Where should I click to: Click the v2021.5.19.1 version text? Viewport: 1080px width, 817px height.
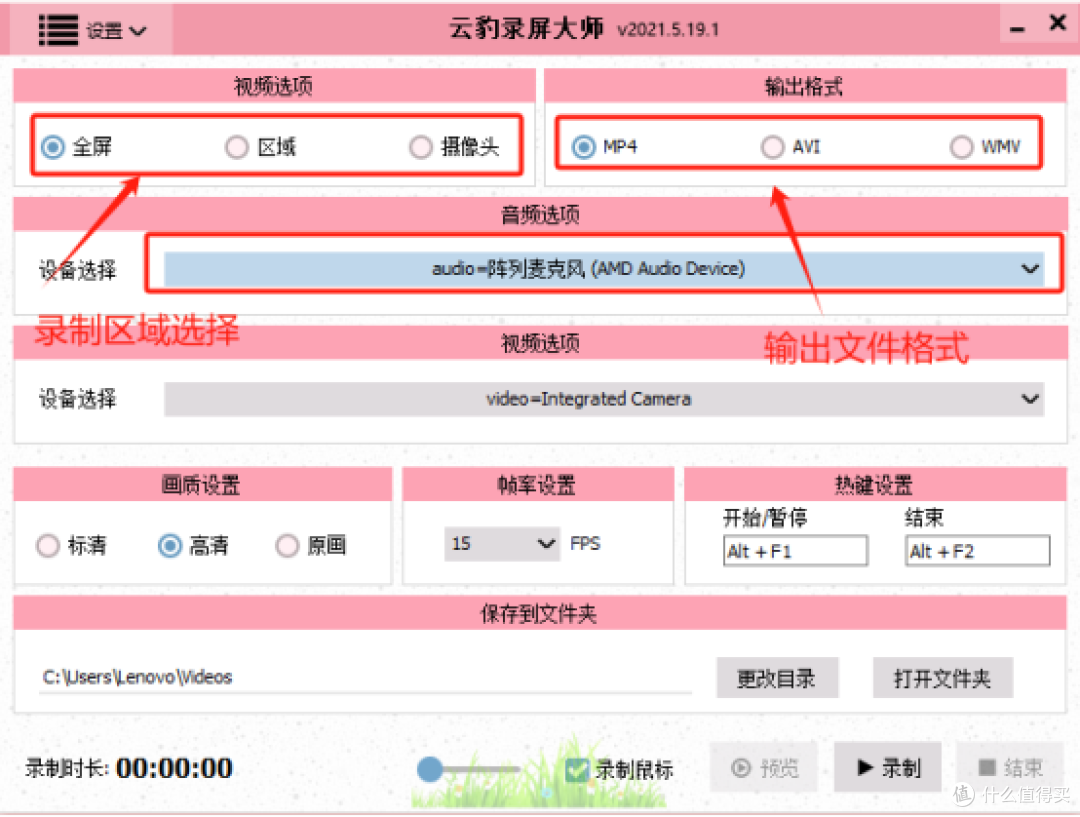pyautogui.click(x=668, y=30)
